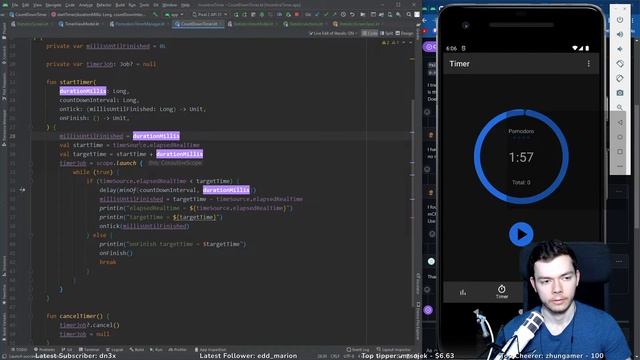This screenshot has height=360, width=640.
Task: Switch editor to Code view mode
Action: click(370, 33)
